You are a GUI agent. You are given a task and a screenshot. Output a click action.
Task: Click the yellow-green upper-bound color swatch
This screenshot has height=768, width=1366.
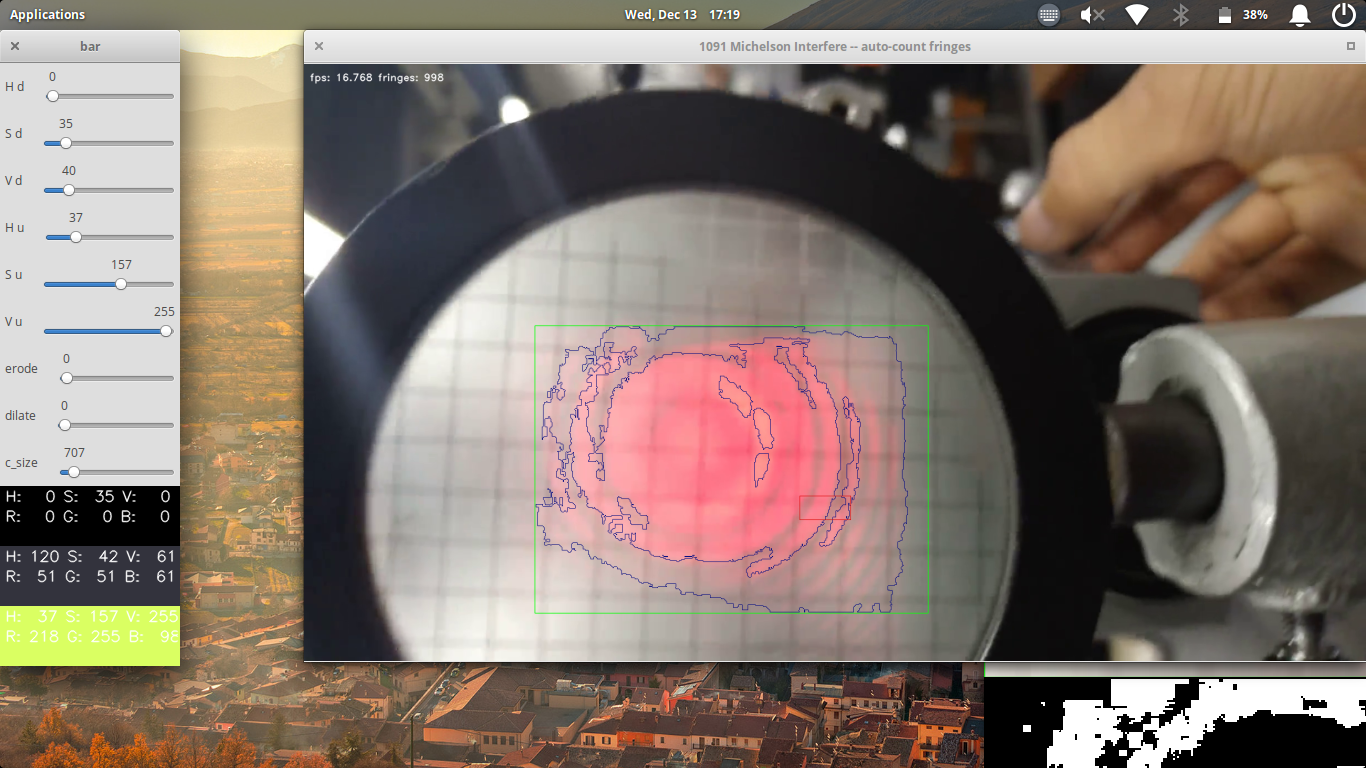90,635
